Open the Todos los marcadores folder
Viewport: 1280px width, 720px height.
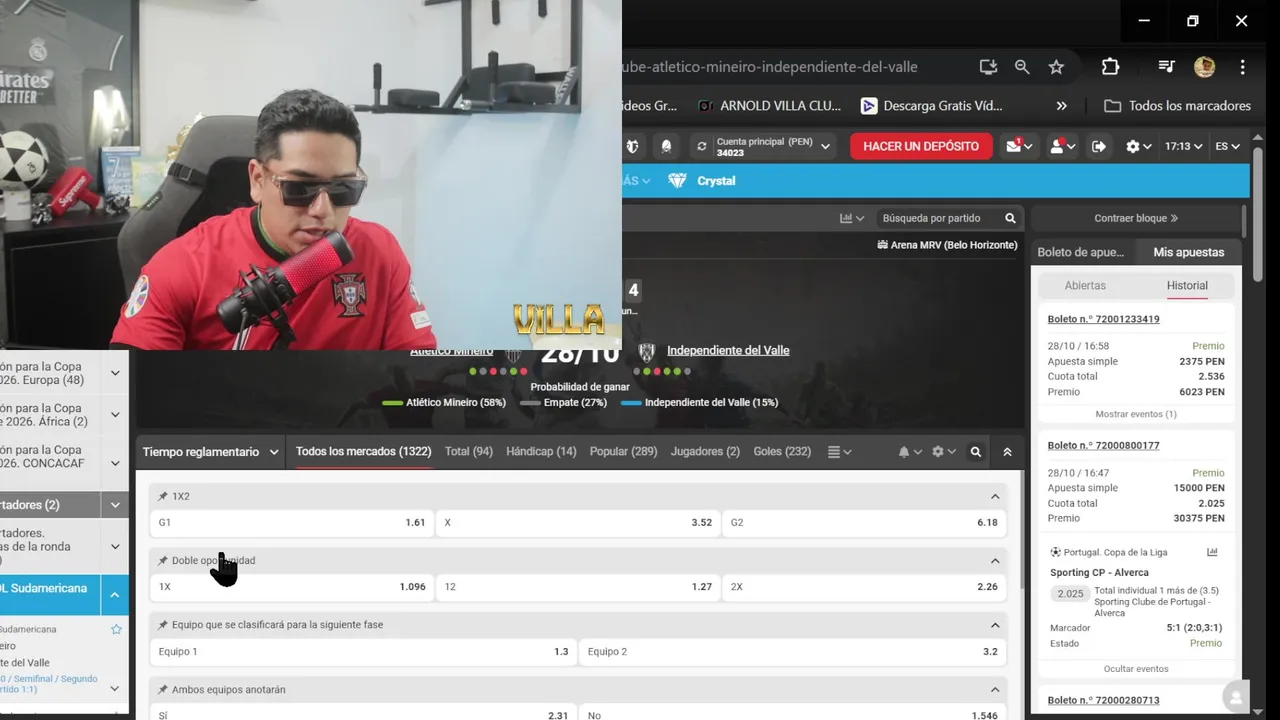tap(1177, 106)
